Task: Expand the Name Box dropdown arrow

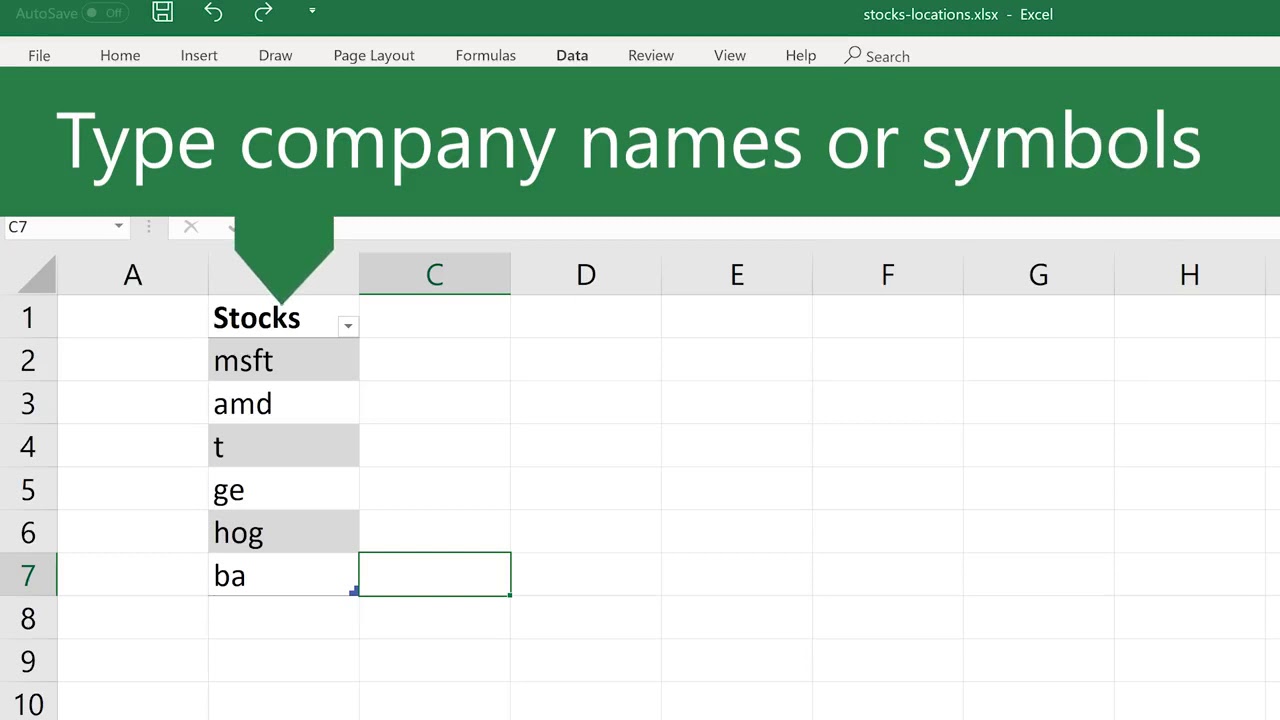Action: (x=118, y=227)
